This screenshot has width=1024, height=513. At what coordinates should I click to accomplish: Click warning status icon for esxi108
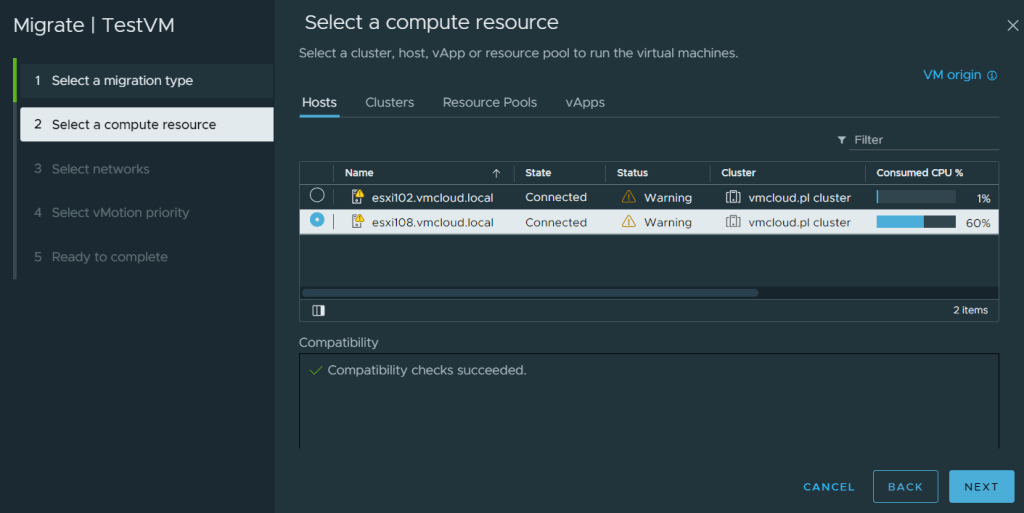coord(628,222)
